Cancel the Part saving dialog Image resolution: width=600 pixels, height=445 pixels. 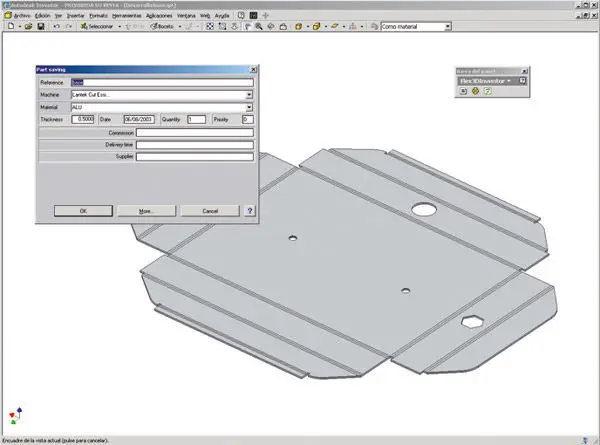210,211
